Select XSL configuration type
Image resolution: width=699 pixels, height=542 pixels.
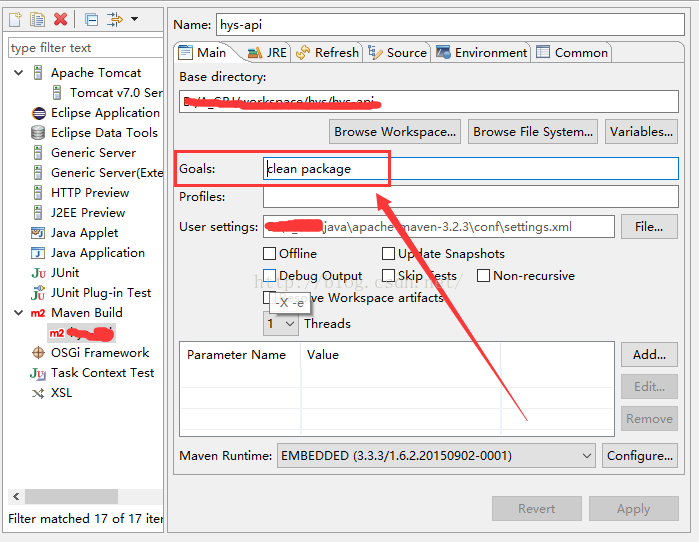tap(52, 393)
